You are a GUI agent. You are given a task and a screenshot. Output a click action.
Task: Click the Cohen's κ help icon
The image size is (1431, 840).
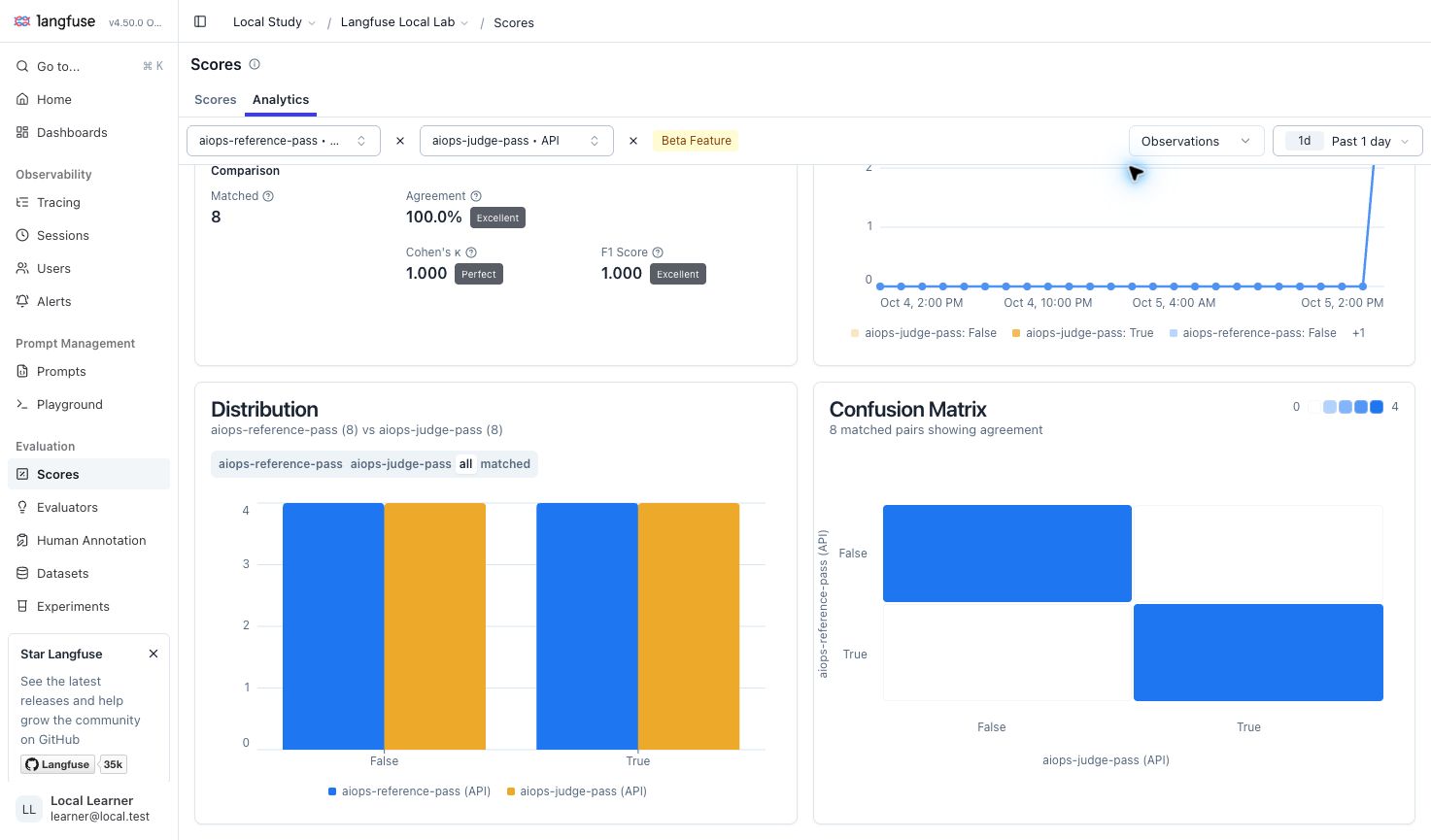tap(471, 252)
